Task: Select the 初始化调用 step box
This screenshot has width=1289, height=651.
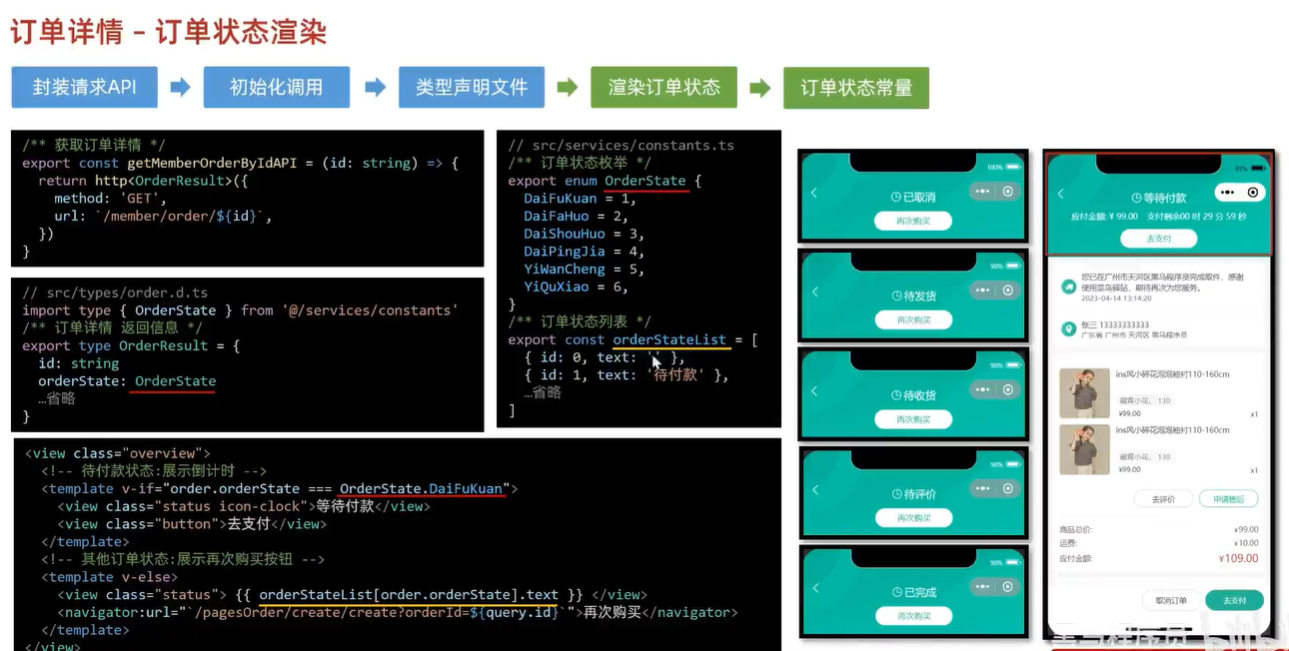Action: [x=277, y=88]
